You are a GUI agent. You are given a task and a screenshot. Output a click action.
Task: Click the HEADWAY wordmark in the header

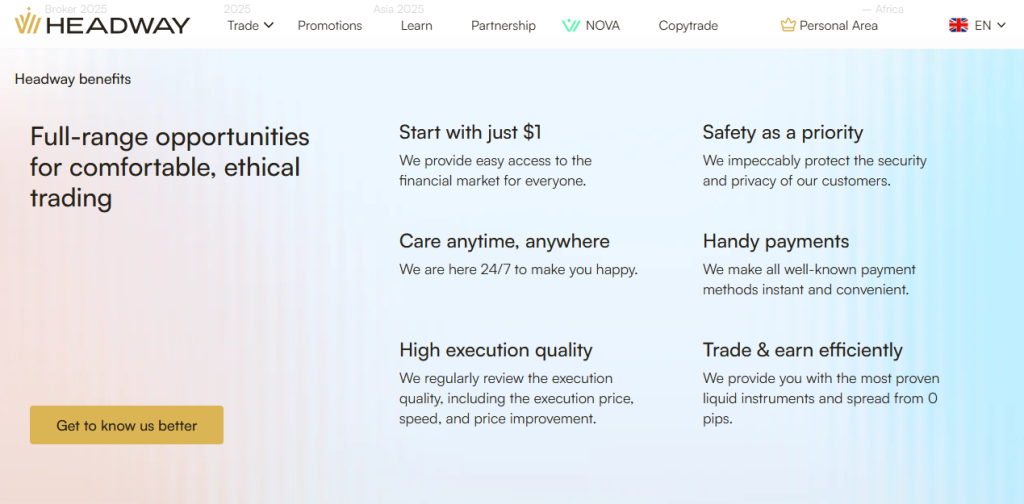pyautogui.click(x=118, y=25)
